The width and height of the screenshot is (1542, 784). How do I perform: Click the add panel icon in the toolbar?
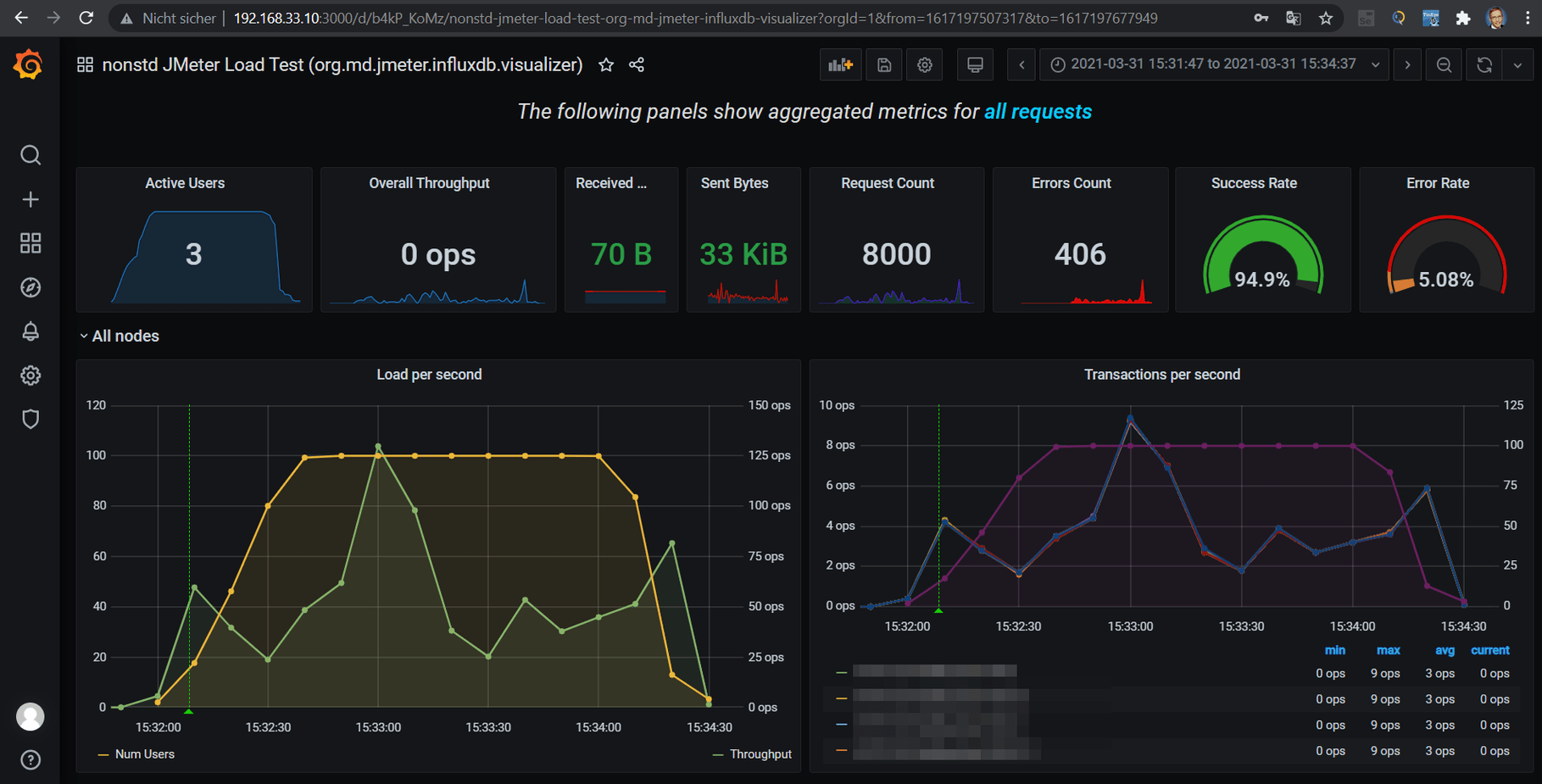coord(840,64)
